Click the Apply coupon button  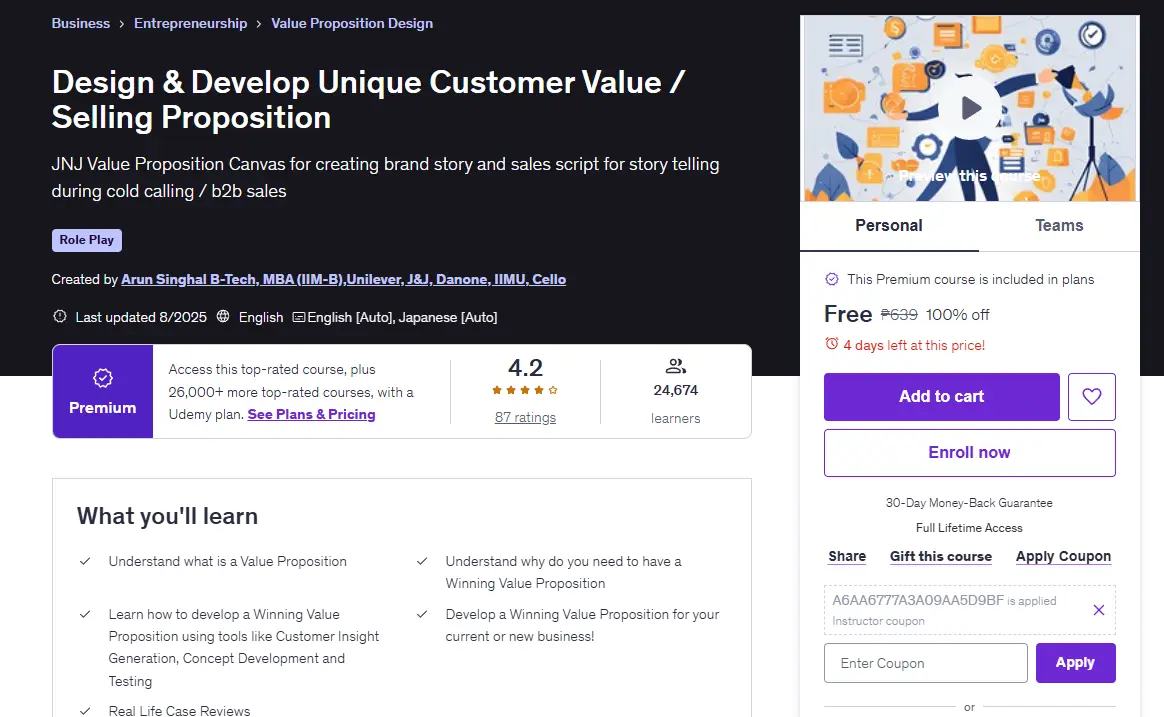tap(1076, 663)
